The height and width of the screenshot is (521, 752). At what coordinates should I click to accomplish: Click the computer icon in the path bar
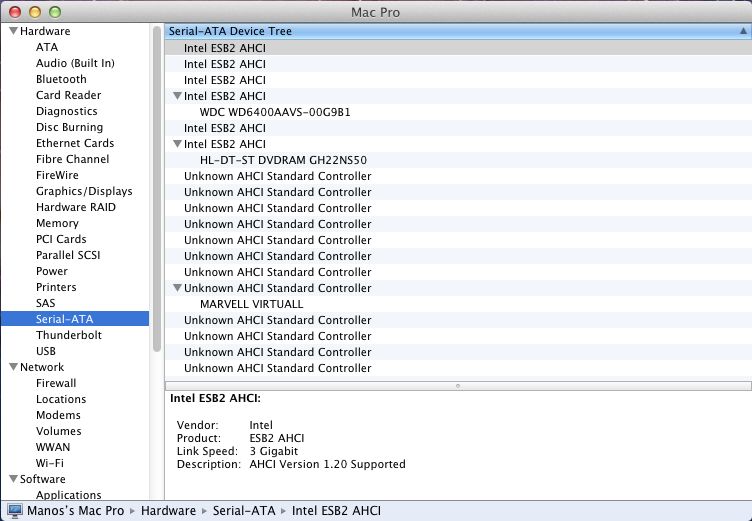pyautogui.click(x=14, y=511)
